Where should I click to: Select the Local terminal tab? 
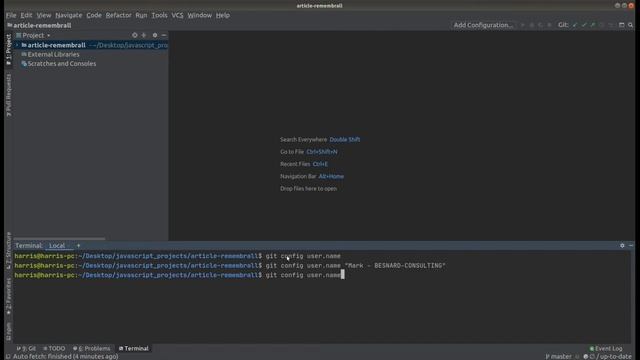click(x=57, y=246)
